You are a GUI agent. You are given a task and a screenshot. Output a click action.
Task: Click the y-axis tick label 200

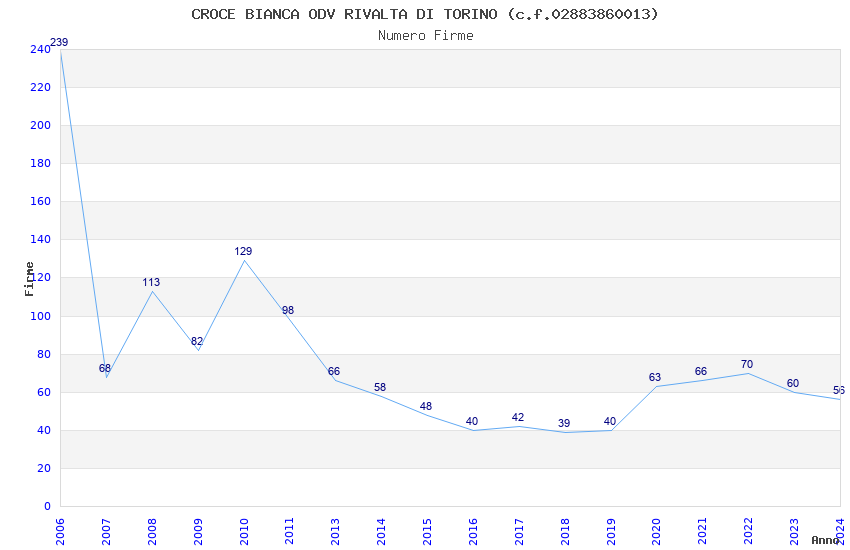(x=41, y=125)
